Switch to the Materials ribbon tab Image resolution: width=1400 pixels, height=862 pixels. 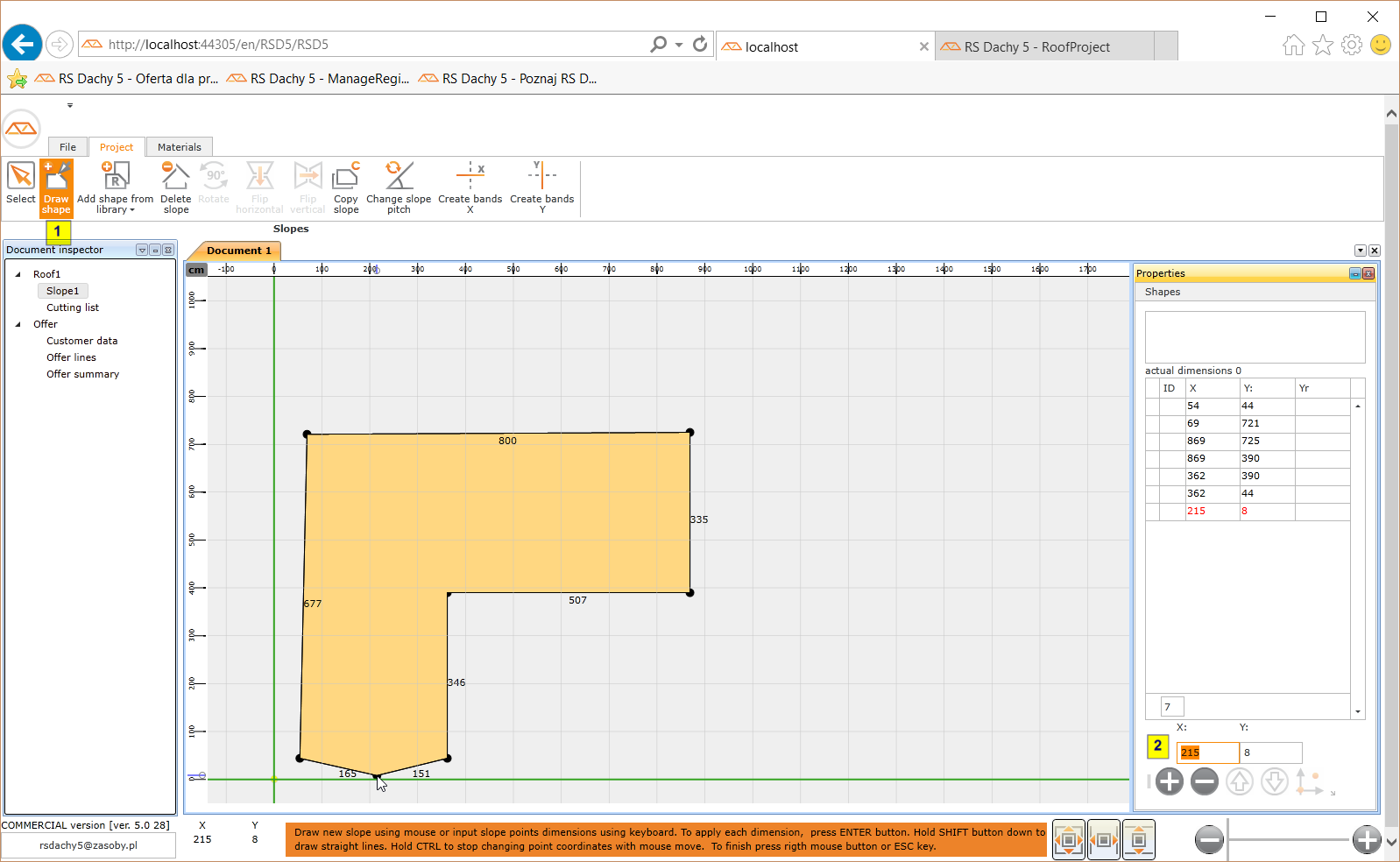pos(179,147)
